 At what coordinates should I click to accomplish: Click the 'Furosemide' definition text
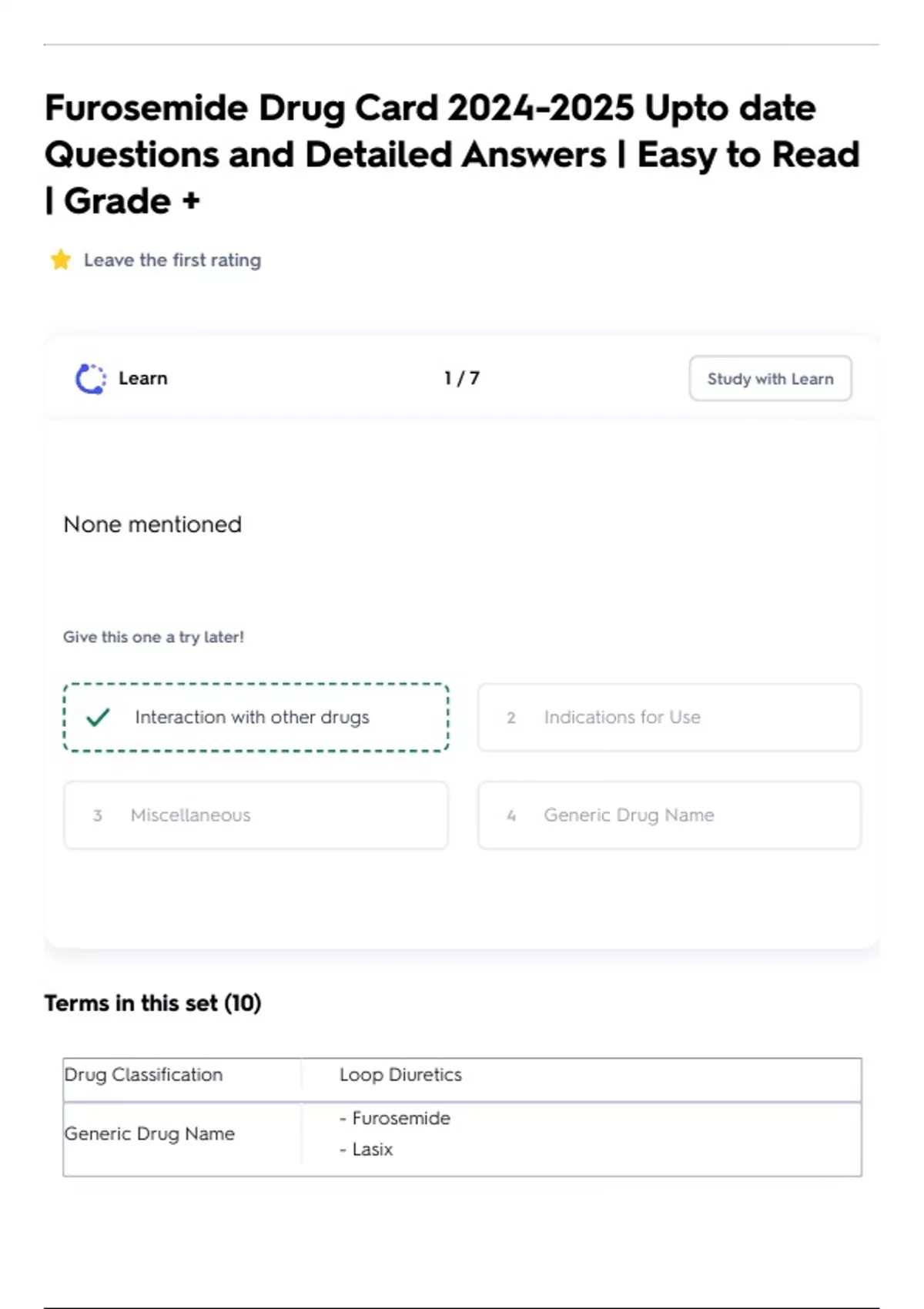(400, 1119)
